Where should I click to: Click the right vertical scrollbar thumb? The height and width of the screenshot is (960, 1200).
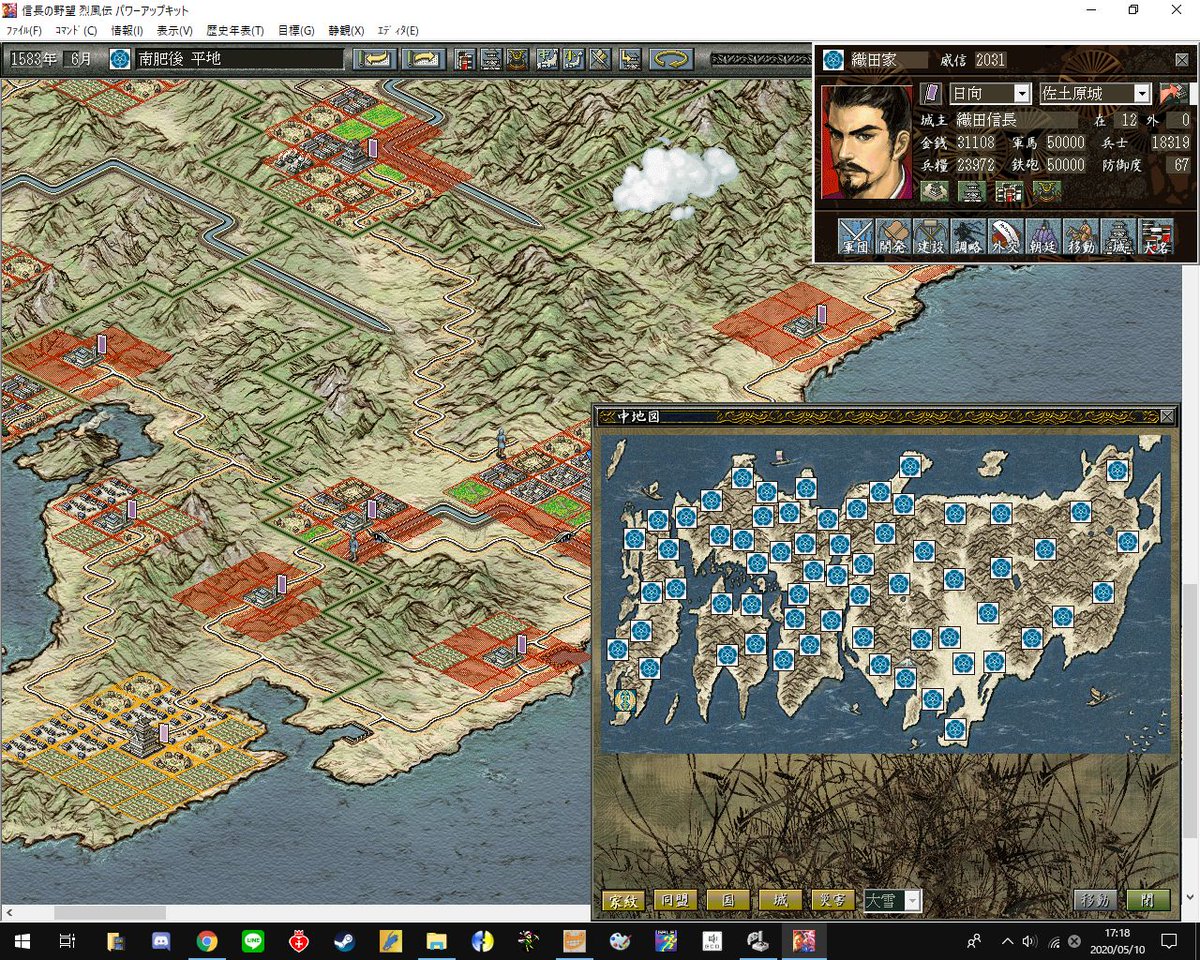[1191, 710]
